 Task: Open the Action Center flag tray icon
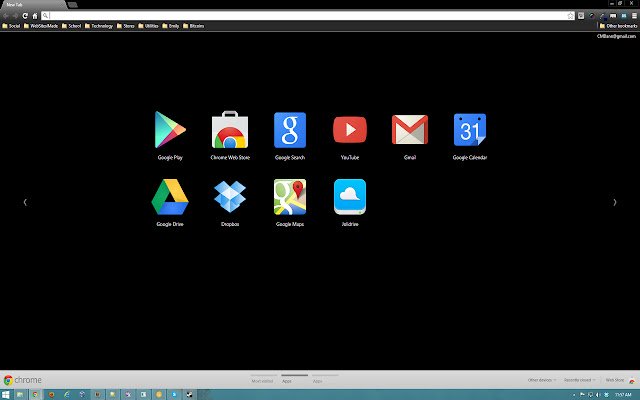point(582,395)
